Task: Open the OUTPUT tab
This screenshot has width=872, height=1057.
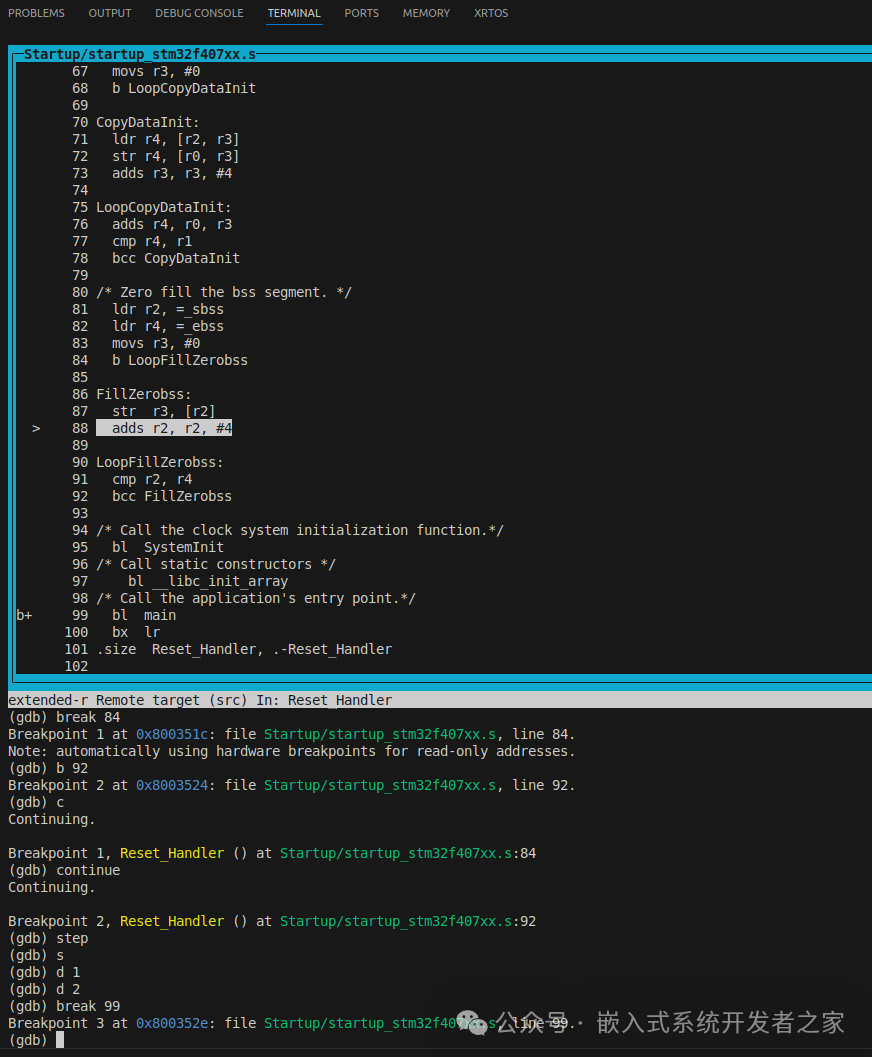Action: coord(110,13)
